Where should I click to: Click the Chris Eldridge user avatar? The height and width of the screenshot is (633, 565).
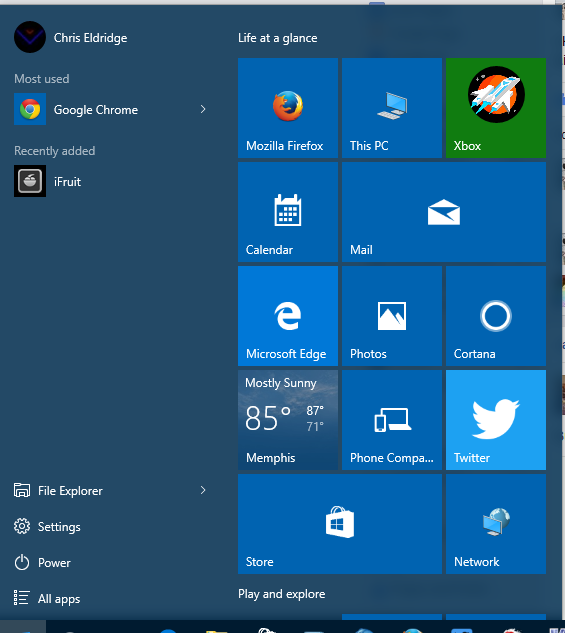30,37
